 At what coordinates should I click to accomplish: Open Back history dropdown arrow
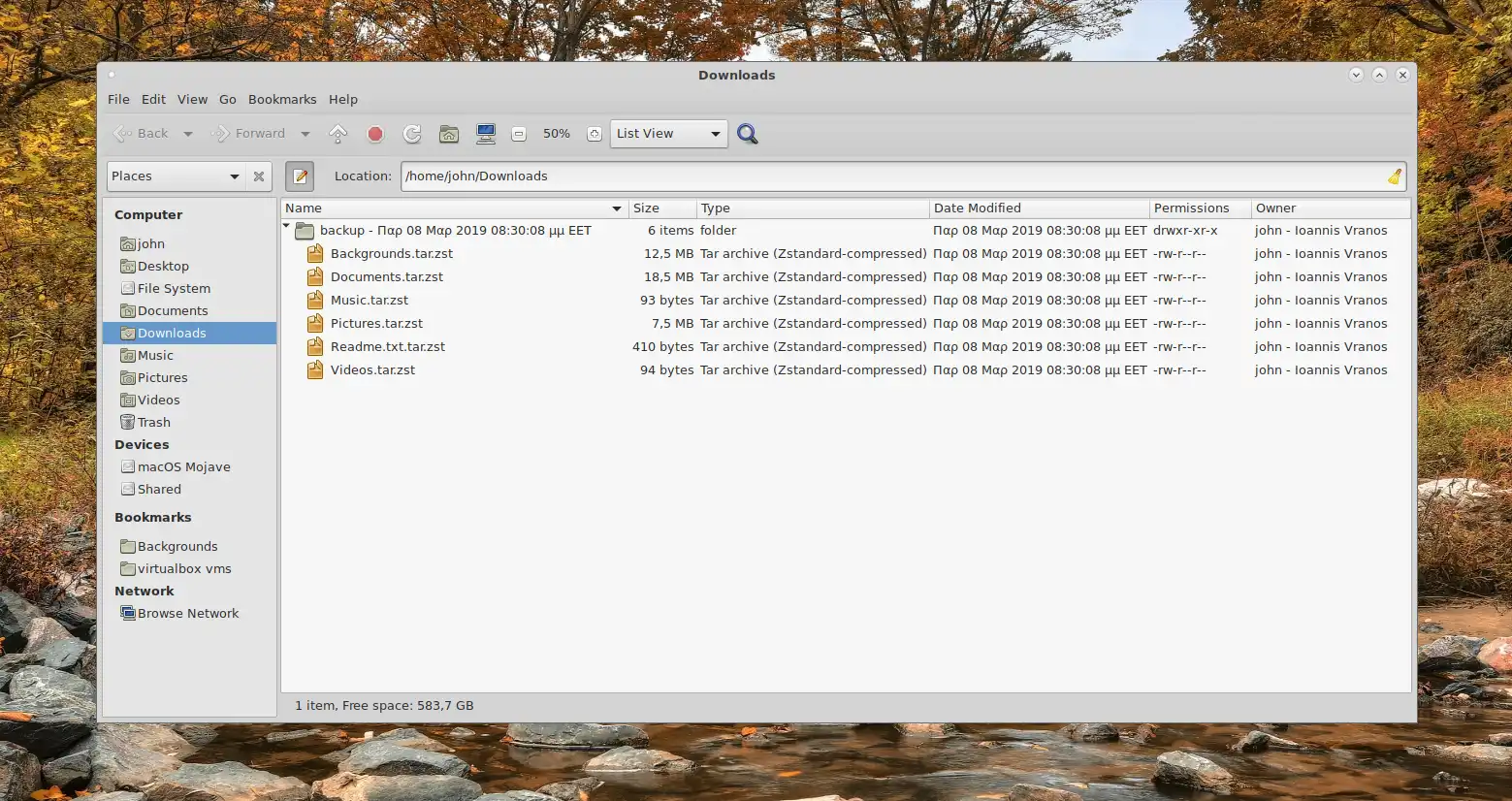[x=188, y=134]
